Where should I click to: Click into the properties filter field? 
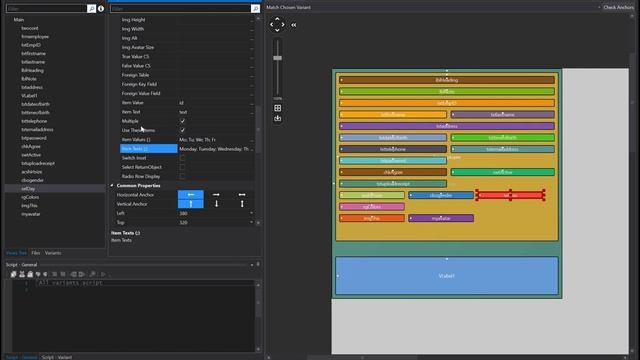tap(180, 8)
